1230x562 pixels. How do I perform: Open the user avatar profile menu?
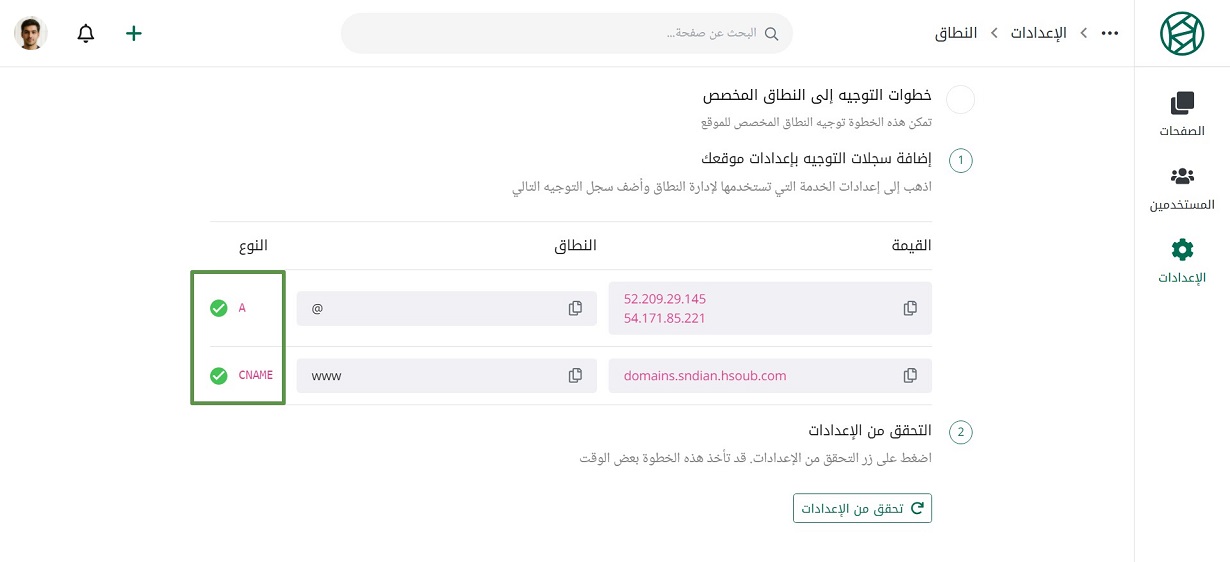tap(31, 33)
